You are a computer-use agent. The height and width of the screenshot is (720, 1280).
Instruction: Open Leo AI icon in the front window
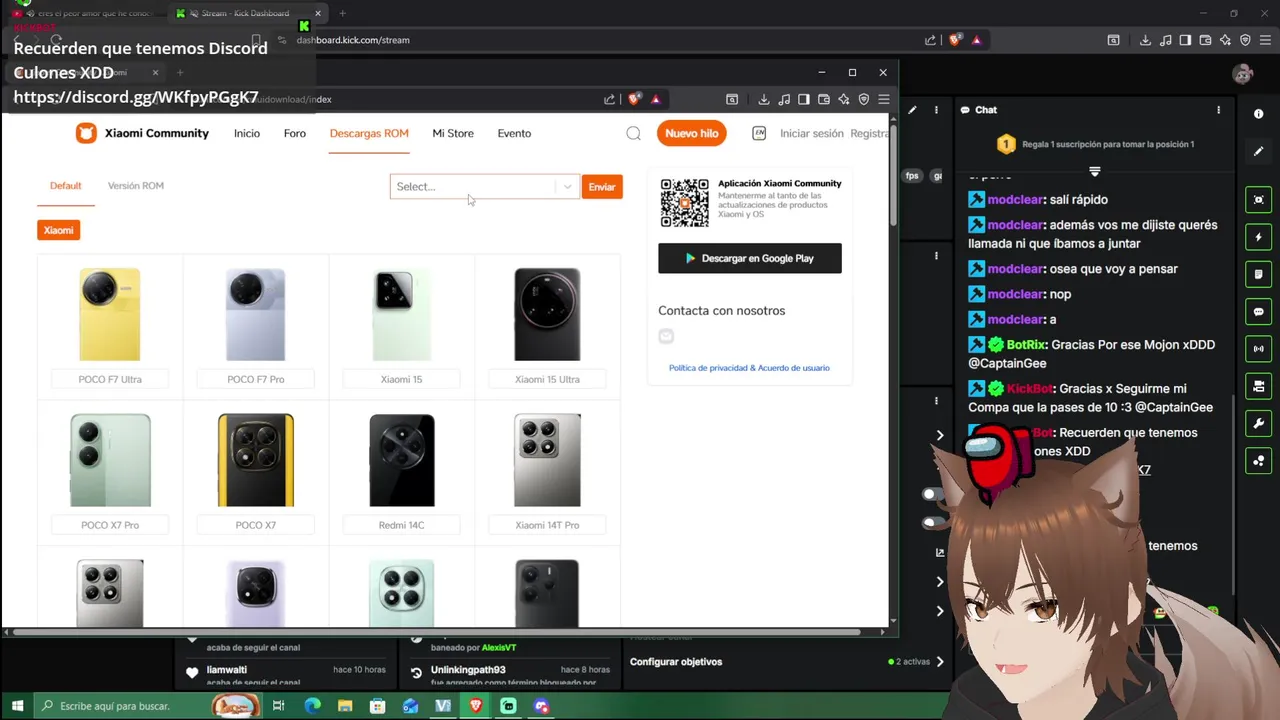[844, 99]
